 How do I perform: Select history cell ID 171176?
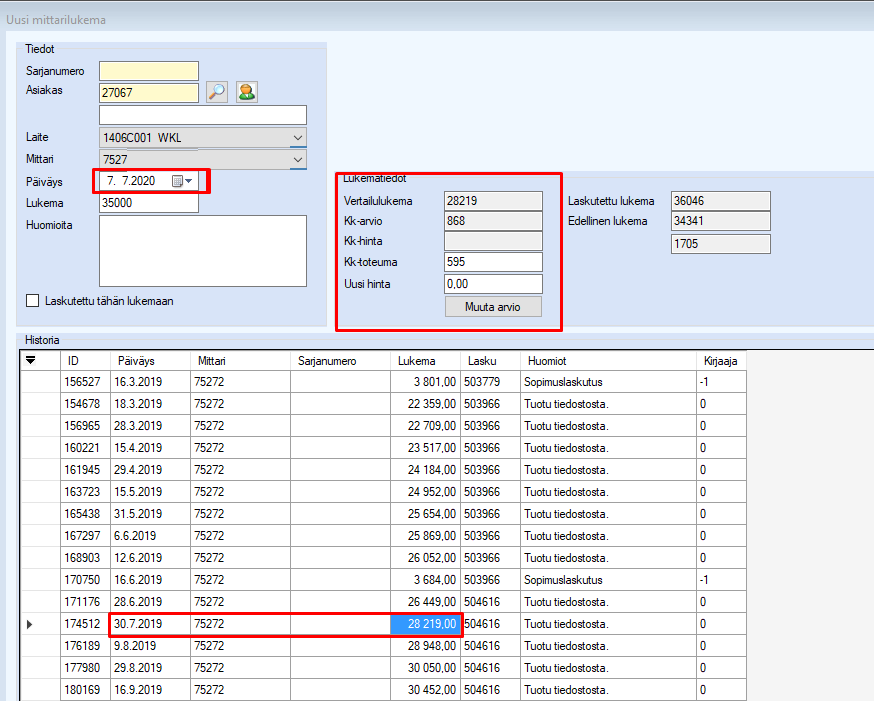(85, 602)
